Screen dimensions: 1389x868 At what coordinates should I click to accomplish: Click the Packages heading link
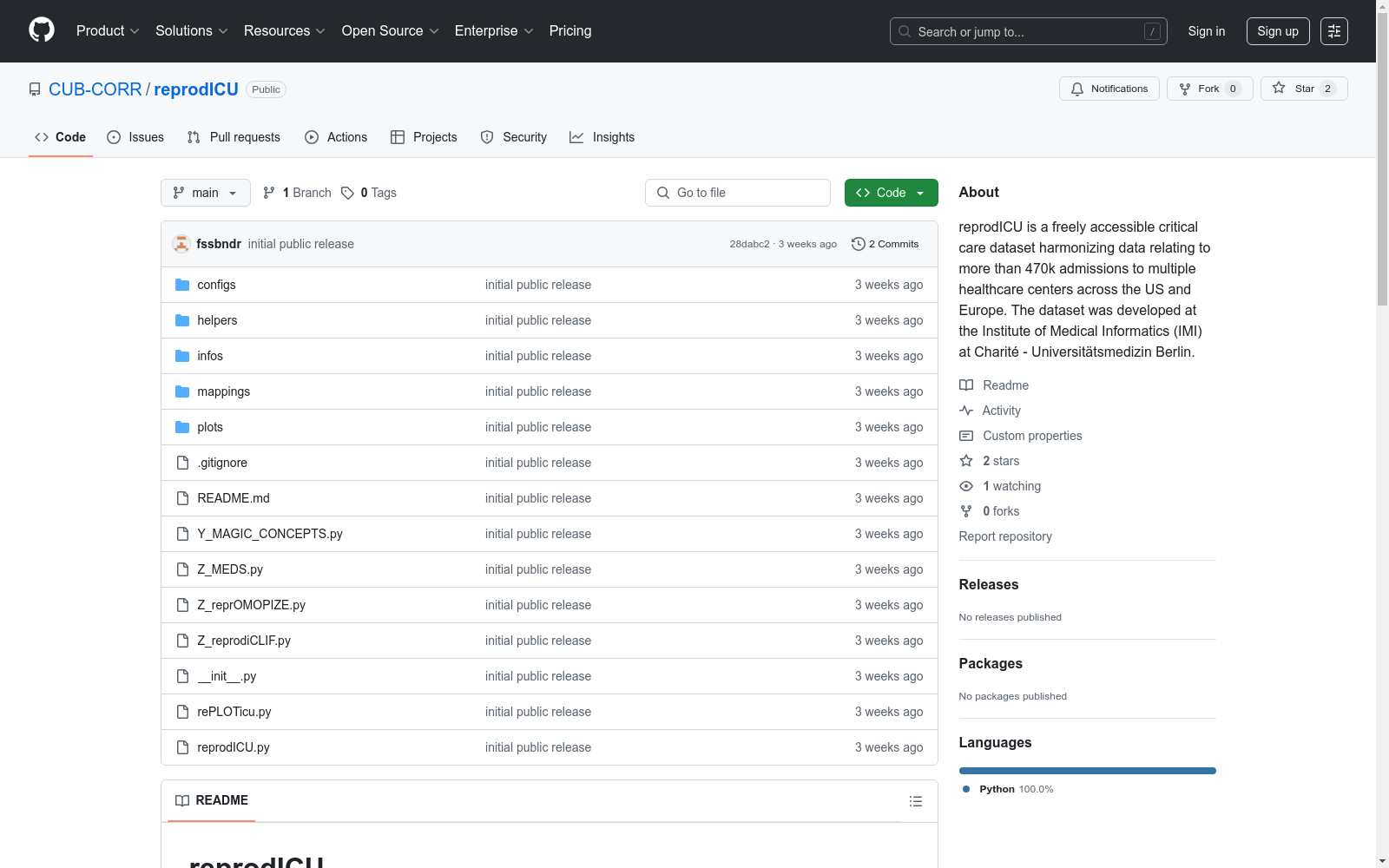(x=991, y=663)
